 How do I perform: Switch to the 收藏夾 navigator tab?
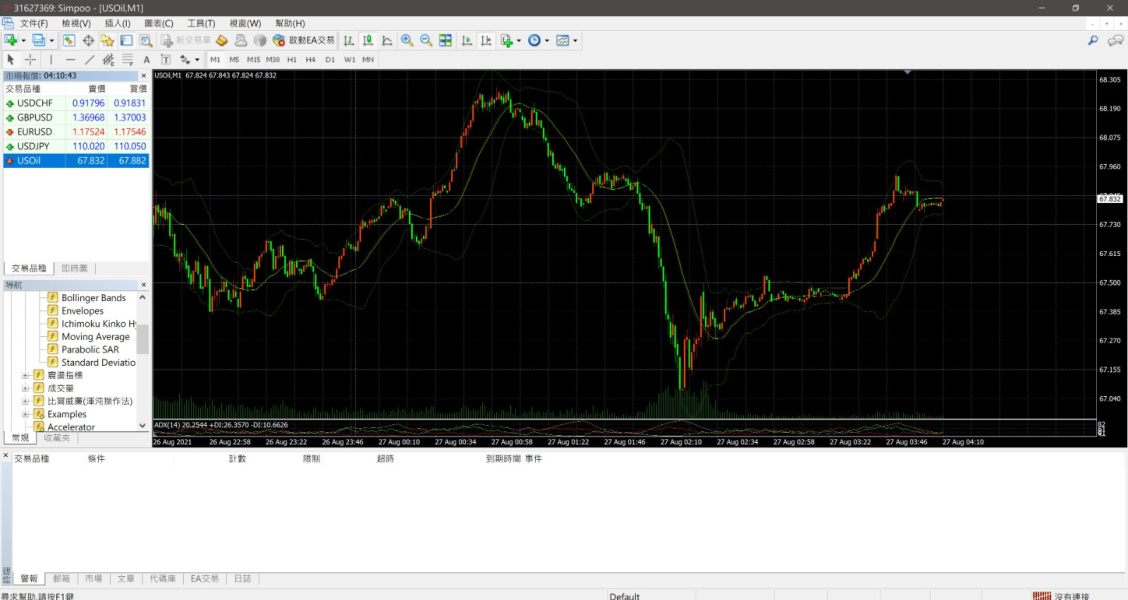[56, 438]
